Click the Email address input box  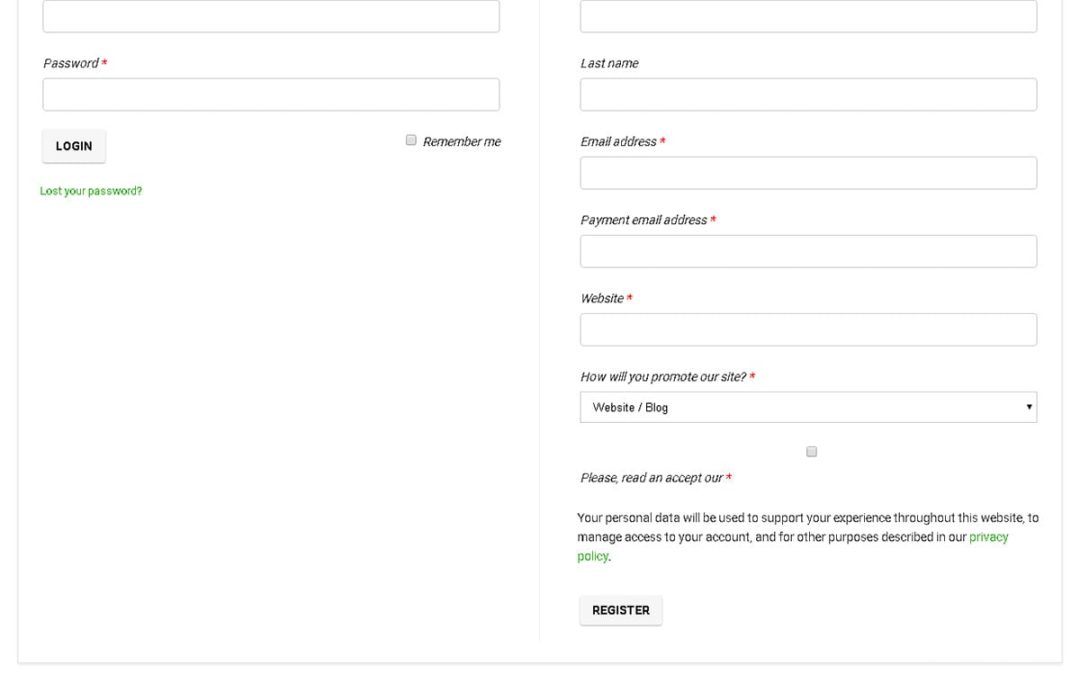tap(808, 173)
